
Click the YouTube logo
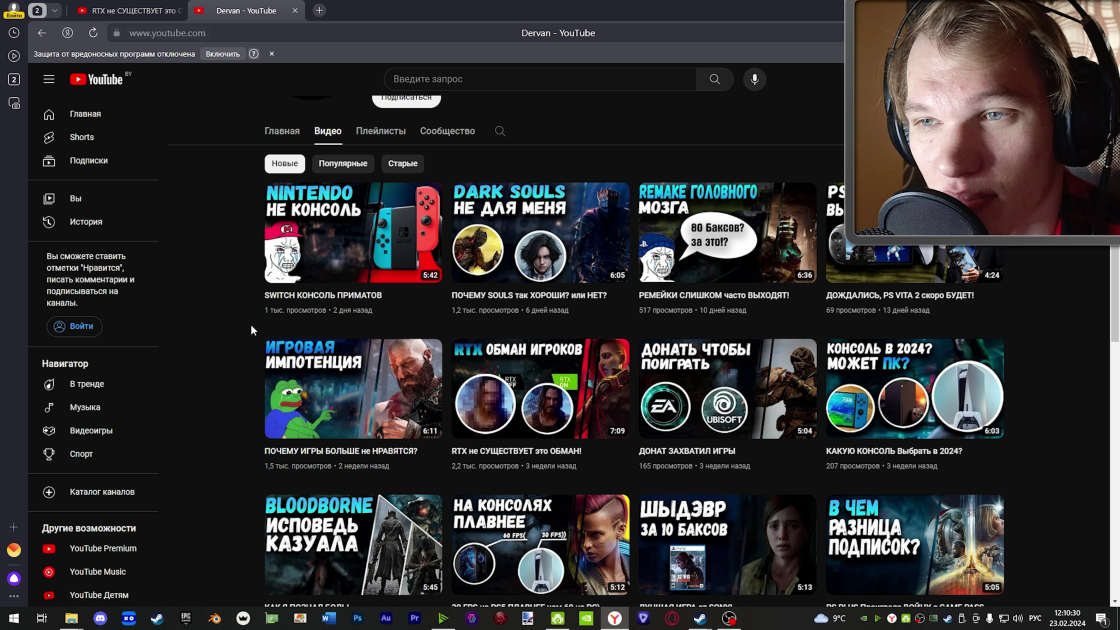[96, 79]
